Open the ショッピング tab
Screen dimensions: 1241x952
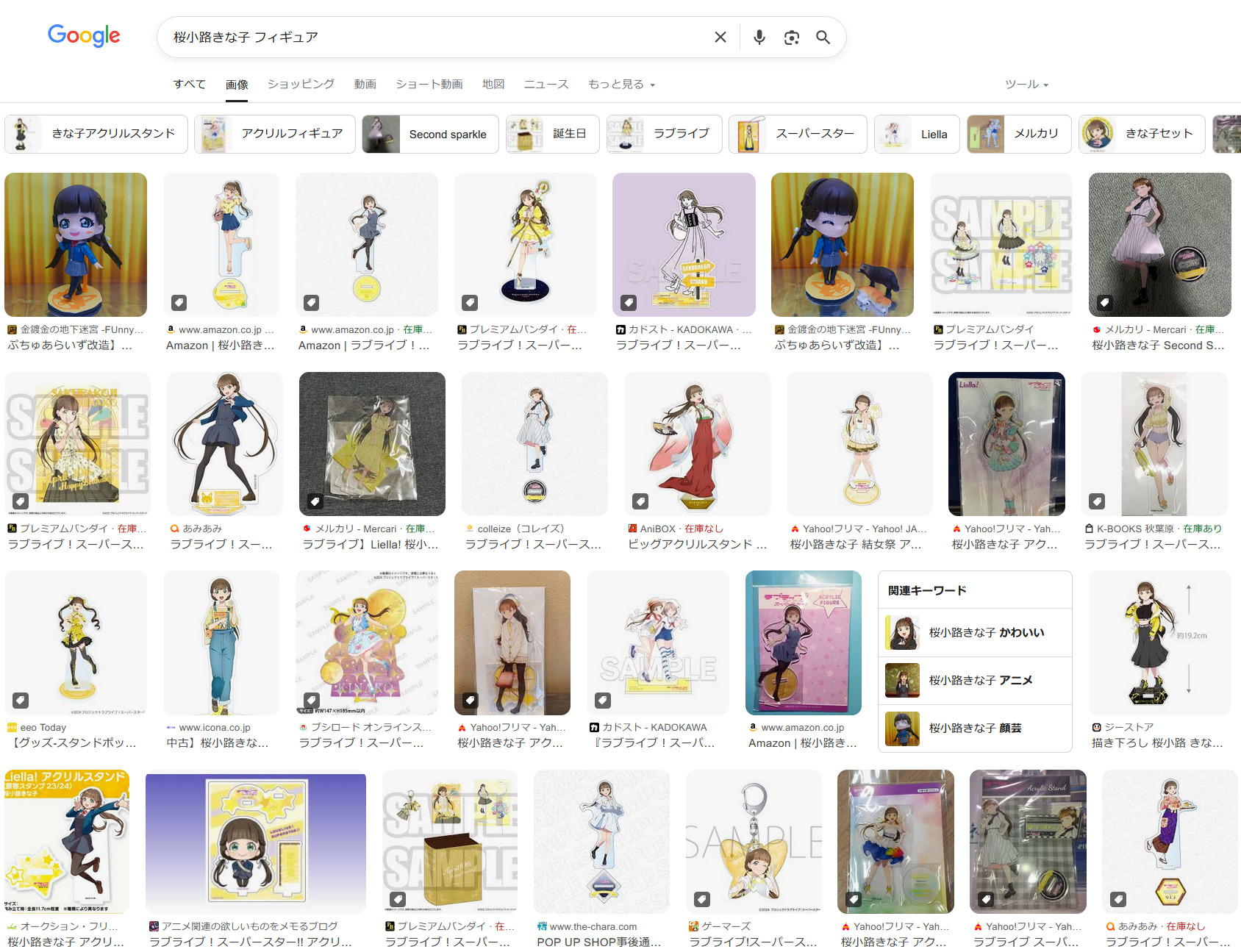[301, 84]
